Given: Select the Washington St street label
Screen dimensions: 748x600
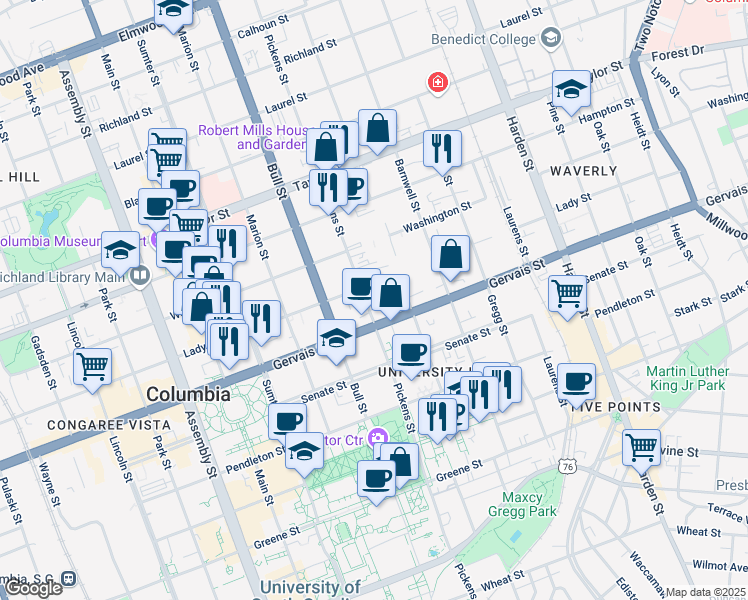Looking at the screenshot, I should point(437,217).
